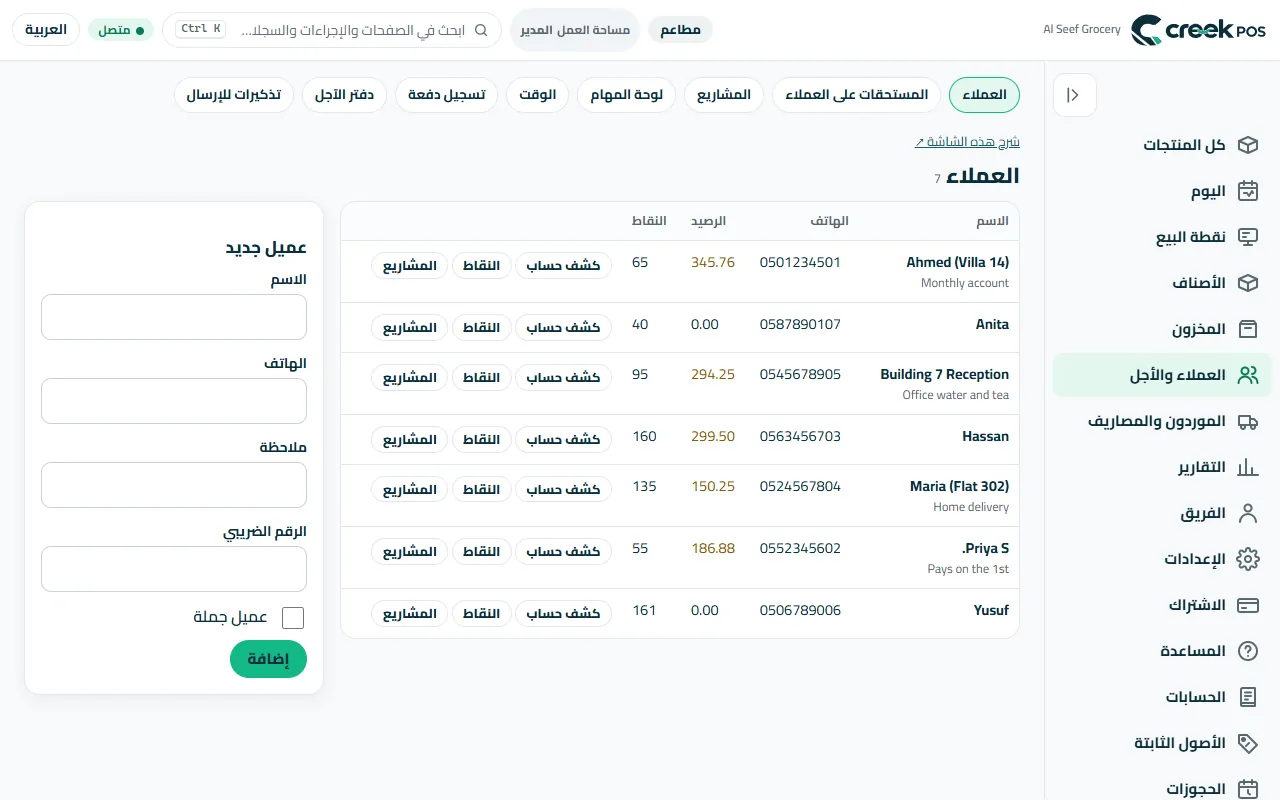
Task: Open the suppliers truck icon
Action: tap(1247, 421)
